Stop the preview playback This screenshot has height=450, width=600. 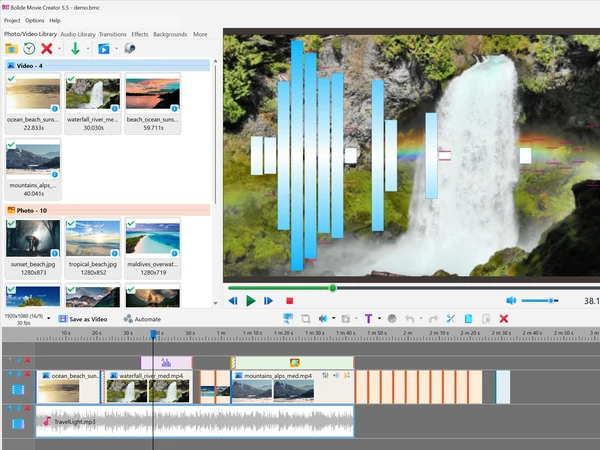pyautogui.click(x=290, y=301)
